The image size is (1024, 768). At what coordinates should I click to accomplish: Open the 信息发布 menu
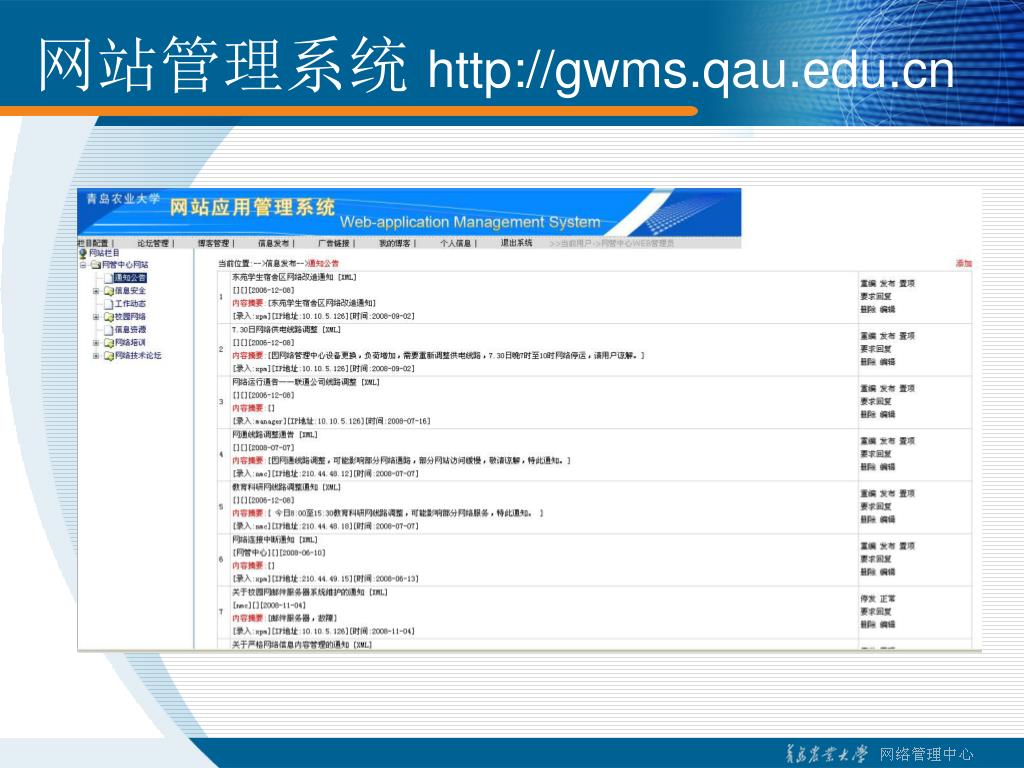274,243
